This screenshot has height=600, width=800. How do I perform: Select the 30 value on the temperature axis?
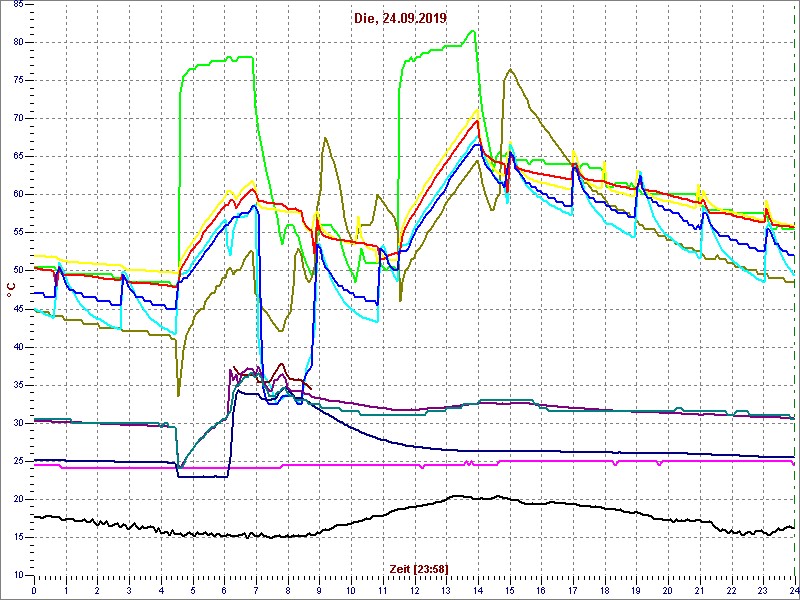[x=17, y=423]
